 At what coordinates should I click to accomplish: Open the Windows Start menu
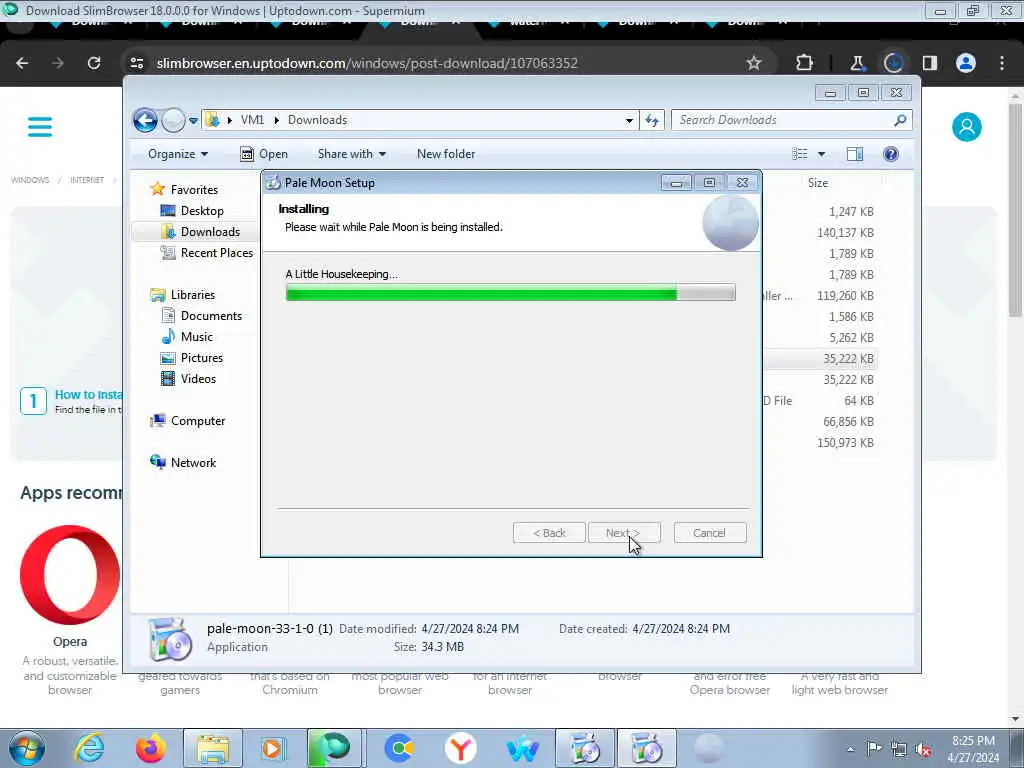tap(26, 748)
